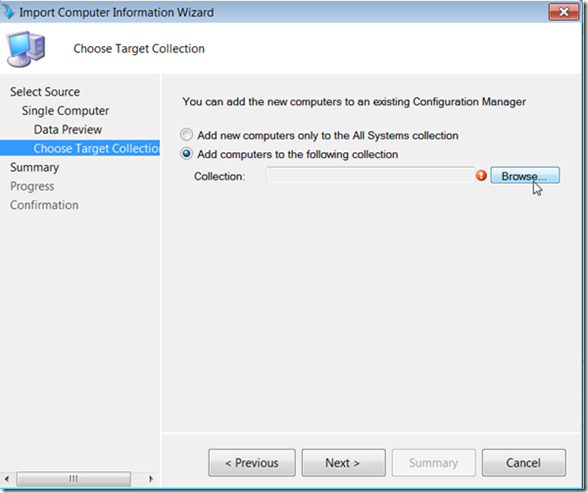Viewport: 588px width, 493px height.
Task: Jump to the Summary step in sidebar
Action: tap(34, 167)
